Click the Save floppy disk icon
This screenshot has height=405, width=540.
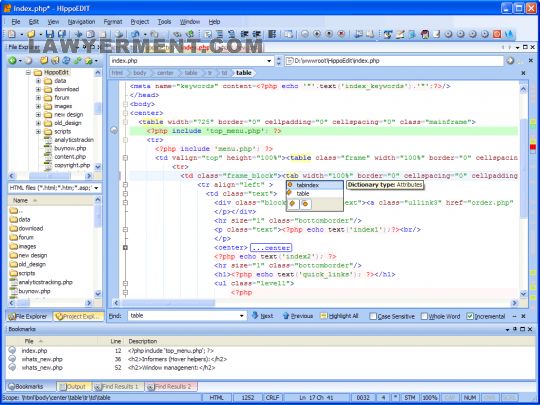pyautogui.click(x=50, y=34)
